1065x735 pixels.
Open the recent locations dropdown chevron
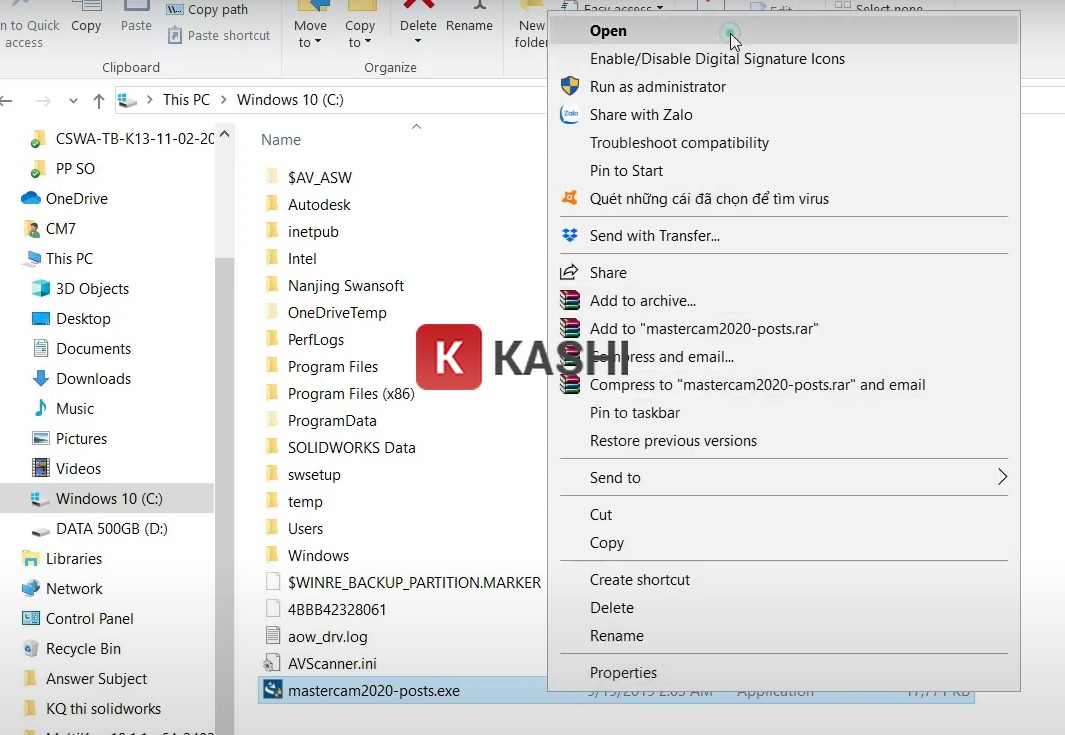pyautogui.click(x=73, y=100)
